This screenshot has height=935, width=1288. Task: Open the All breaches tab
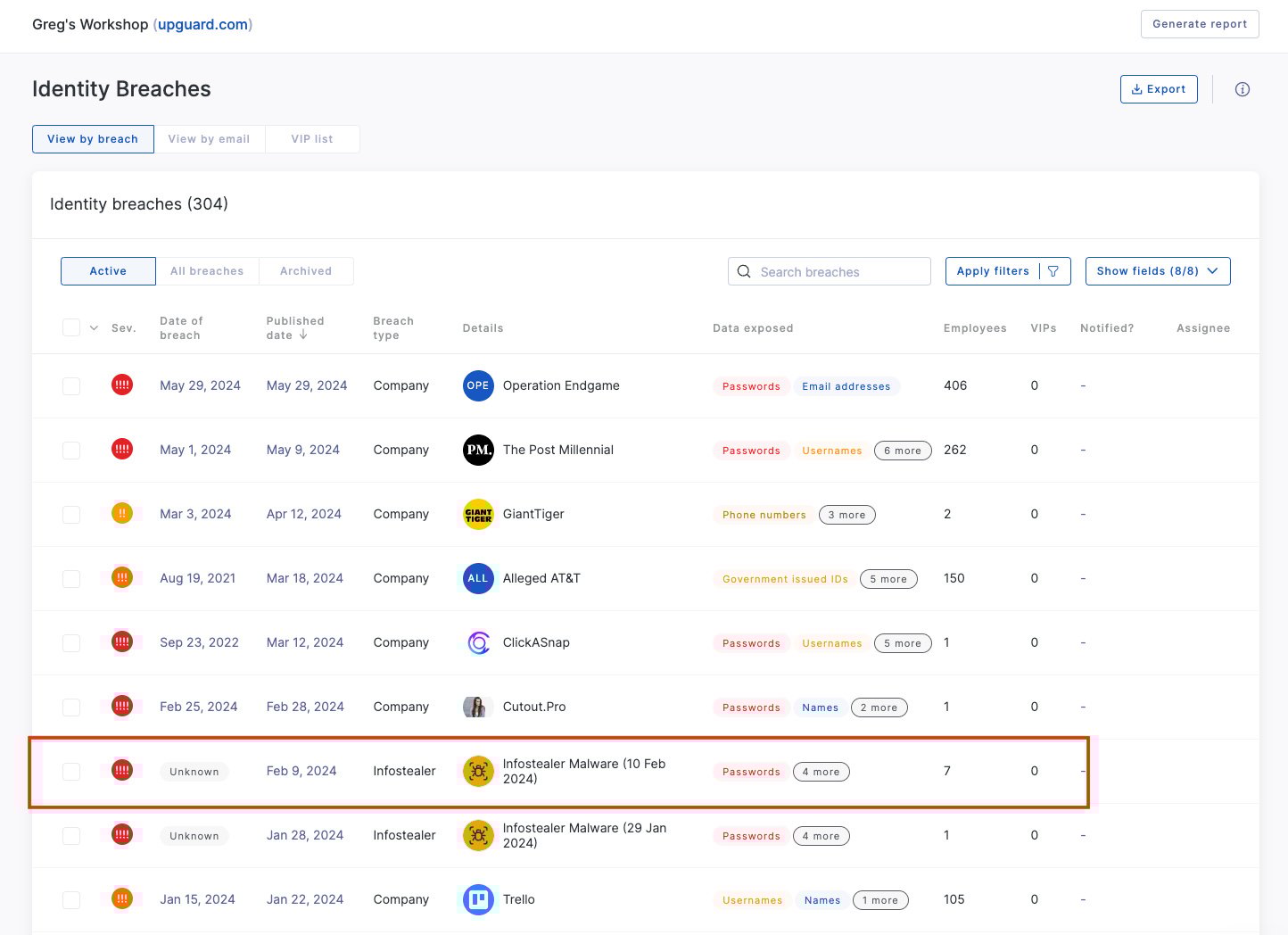[x=207, y=270]
